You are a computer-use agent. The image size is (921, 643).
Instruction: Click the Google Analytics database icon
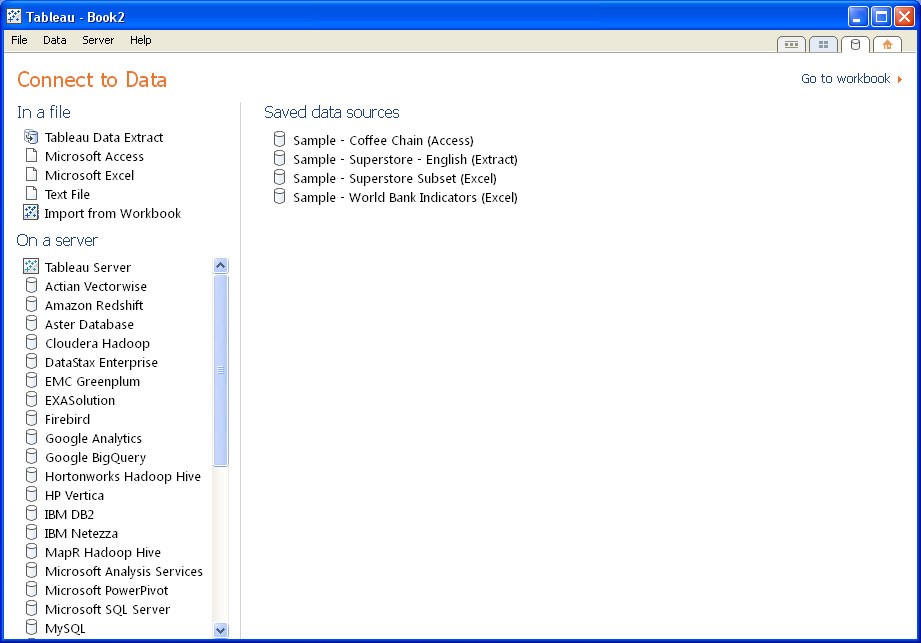(32, 437)
